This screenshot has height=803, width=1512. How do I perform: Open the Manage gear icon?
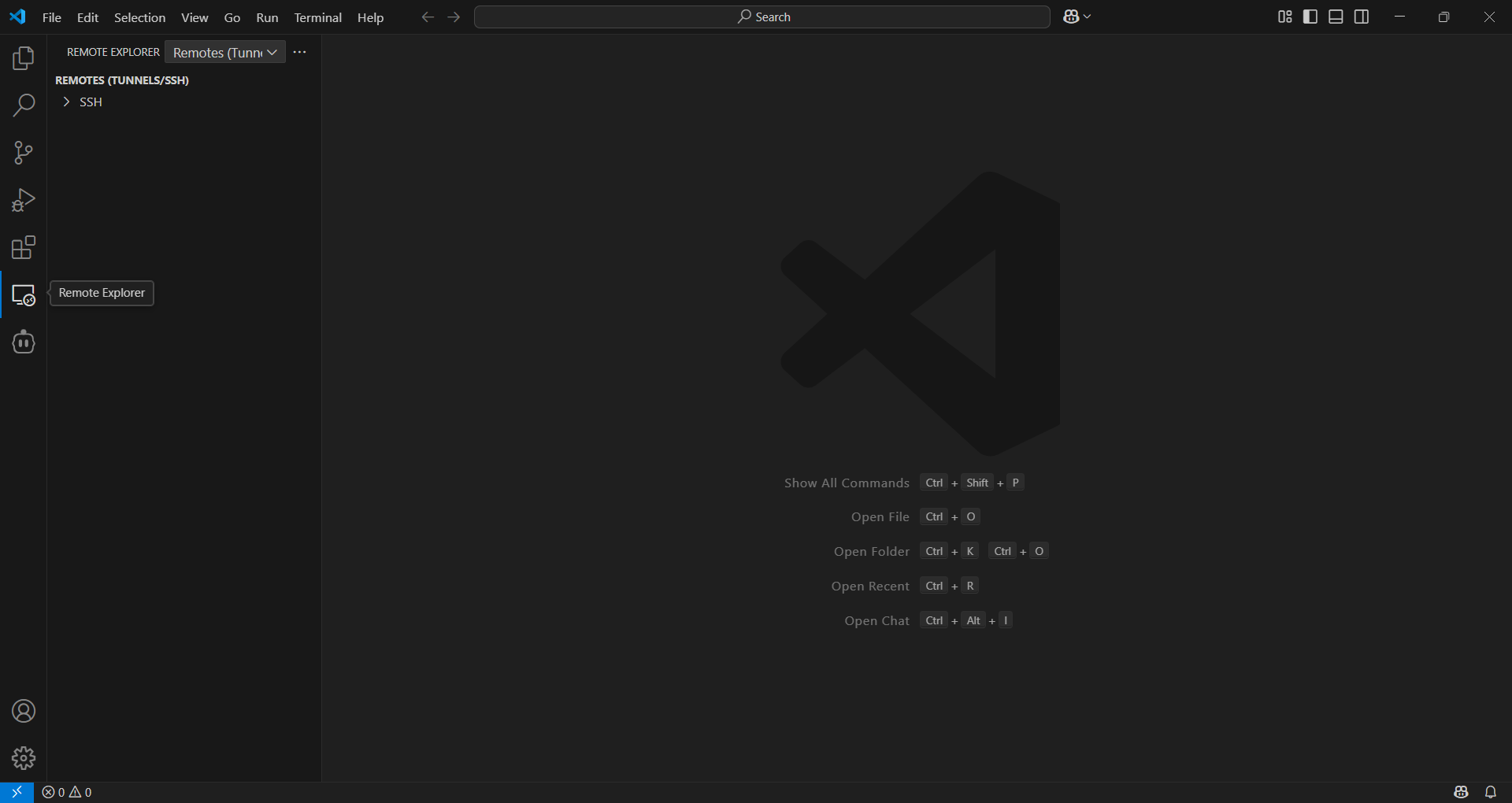coord(24,758)
